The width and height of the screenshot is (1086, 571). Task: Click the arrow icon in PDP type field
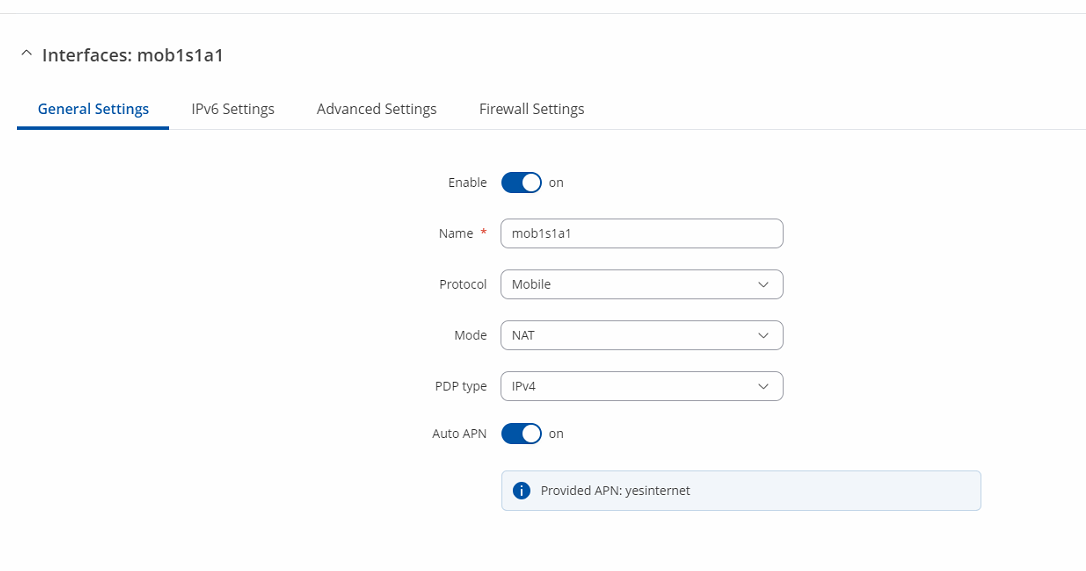(763, 387)
